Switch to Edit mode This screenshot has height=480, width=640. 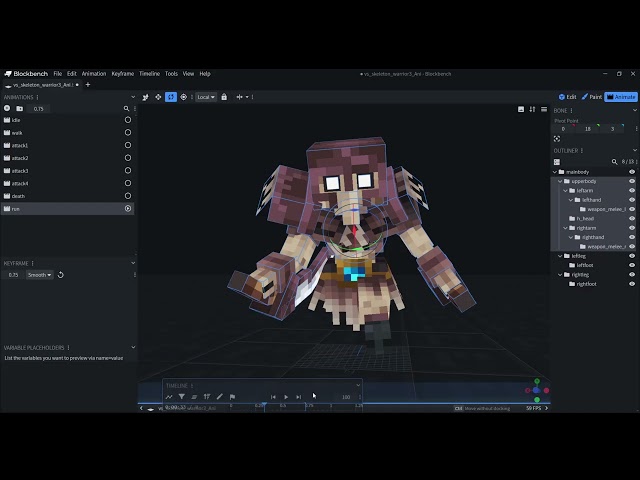point(568,97)
